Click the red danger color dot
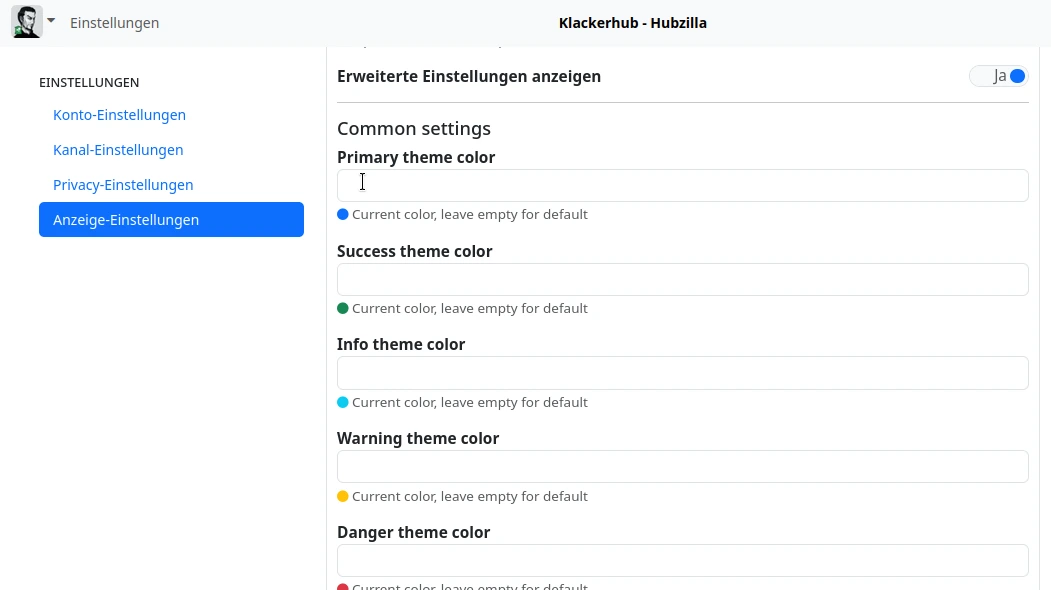1051x590 pixels. tap(343, 587)
